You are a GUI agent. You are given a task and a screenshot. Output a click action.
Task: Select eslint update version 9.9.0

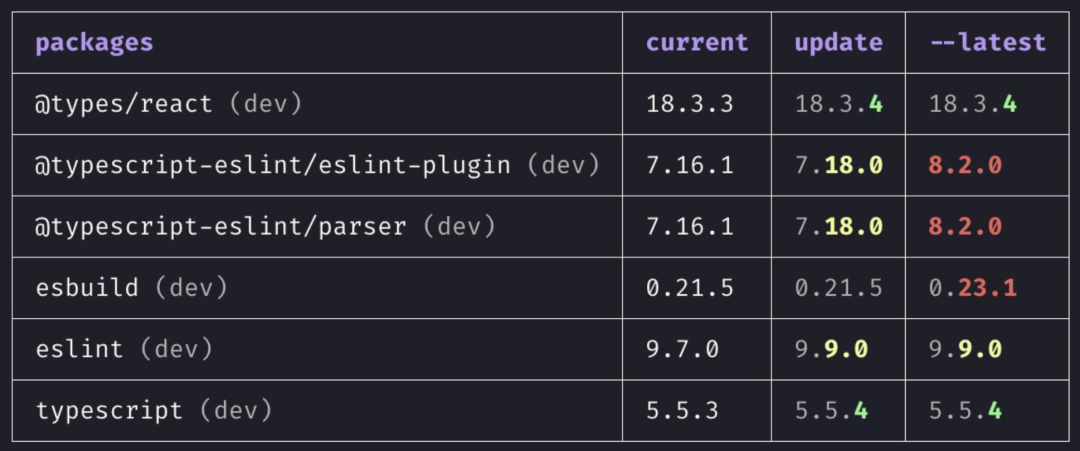click(x=831, y=349)
